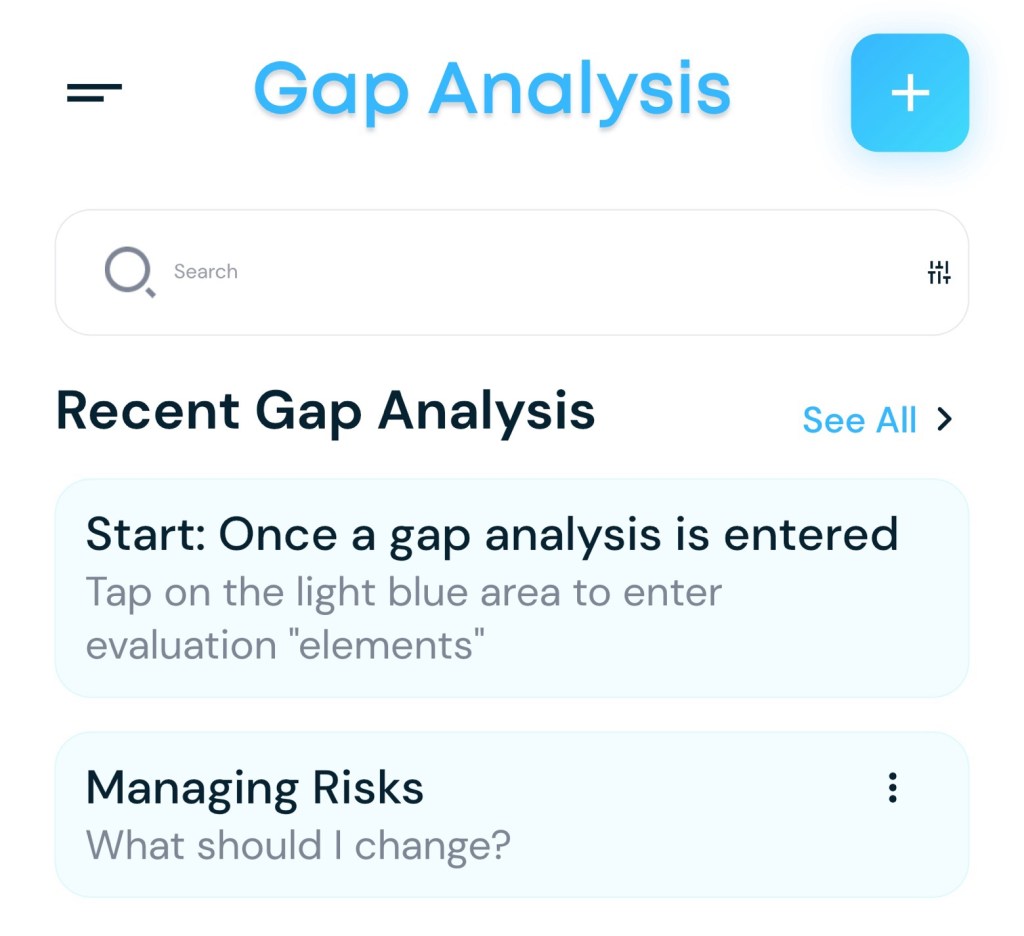Image resolution: width=1024 pixels, height=936 pixels.
Task: Tap the word "Start:" in first card
Action: click(146, 535)
